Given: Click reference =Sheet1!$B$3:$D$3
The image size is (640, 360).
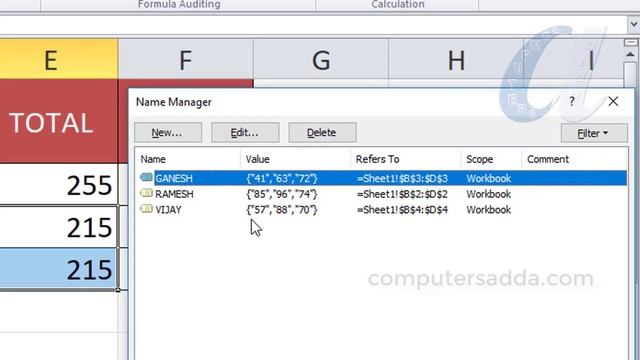Looking at the screenshot, I should point(402,178).
